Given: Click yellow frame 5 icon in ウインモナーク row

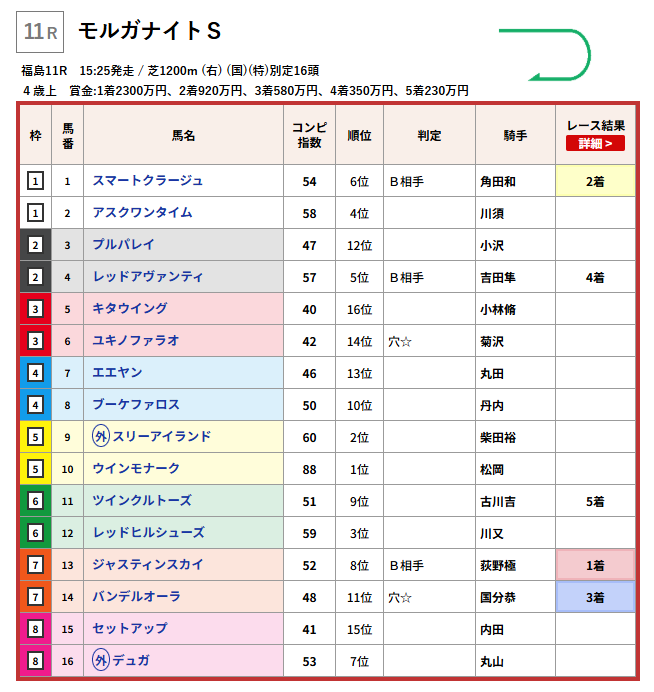Looking at the screenshot, I should [35, 469].
